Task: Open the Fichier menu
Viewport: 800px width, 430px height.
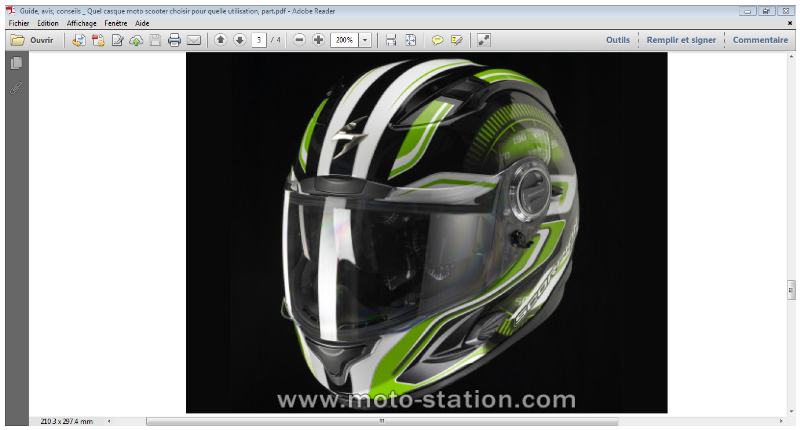Action: [x=18, y=23]
